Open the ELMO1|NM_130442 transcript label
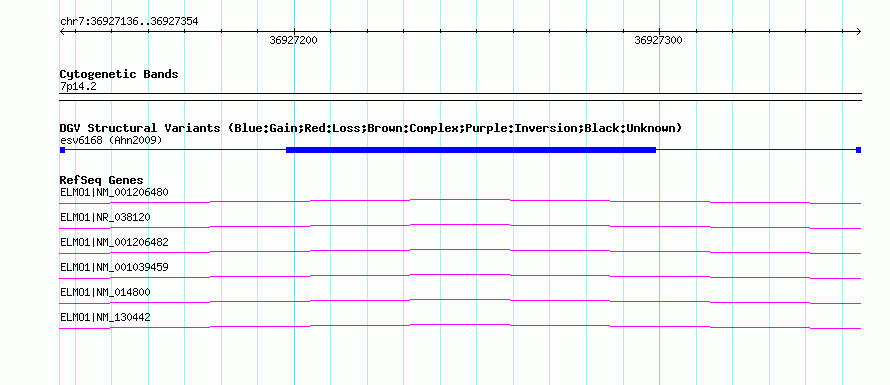 coord(105,317)
